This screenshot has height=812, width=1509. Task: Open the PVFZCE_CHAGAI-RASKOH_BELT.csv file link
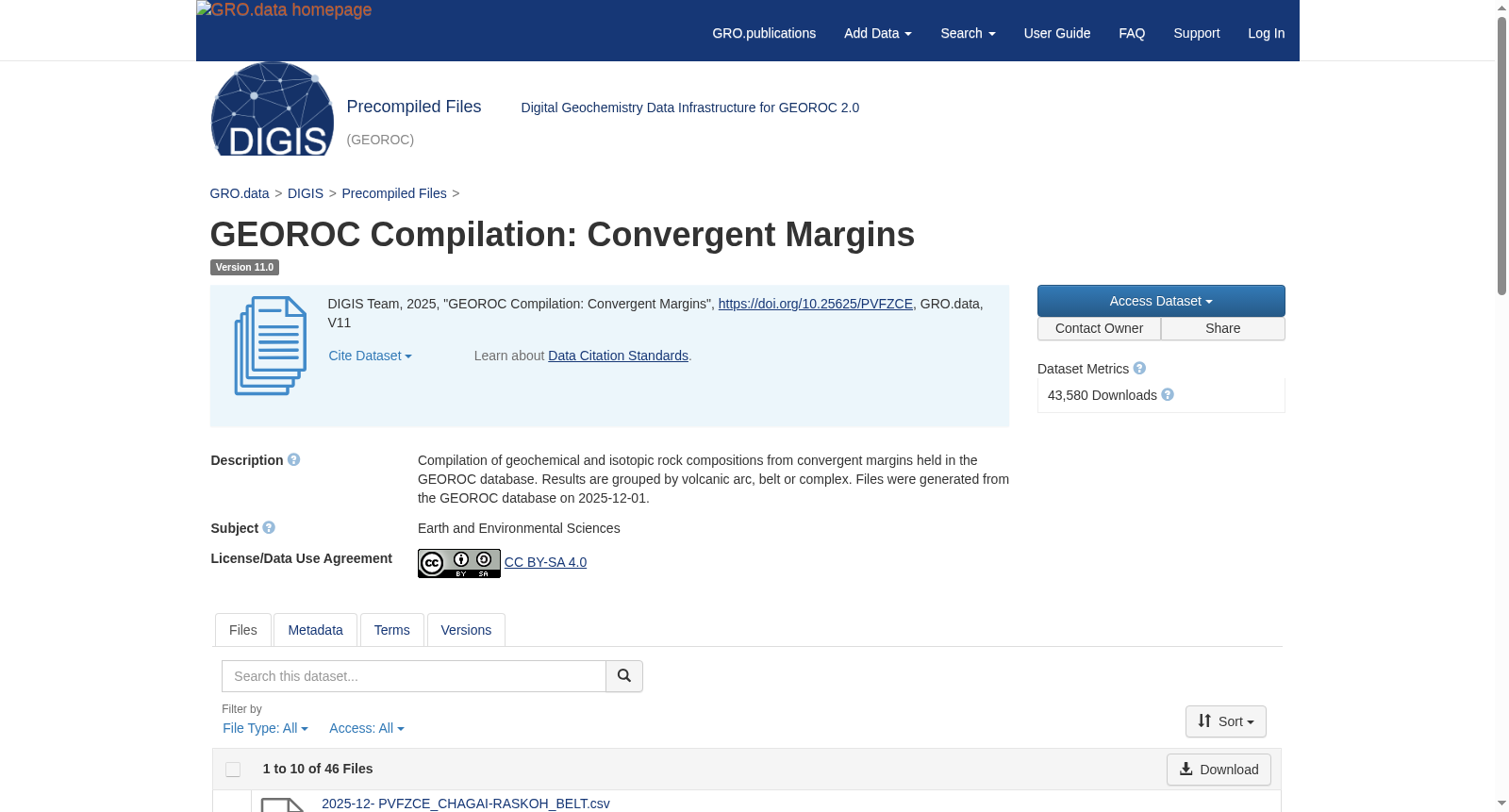466,804
